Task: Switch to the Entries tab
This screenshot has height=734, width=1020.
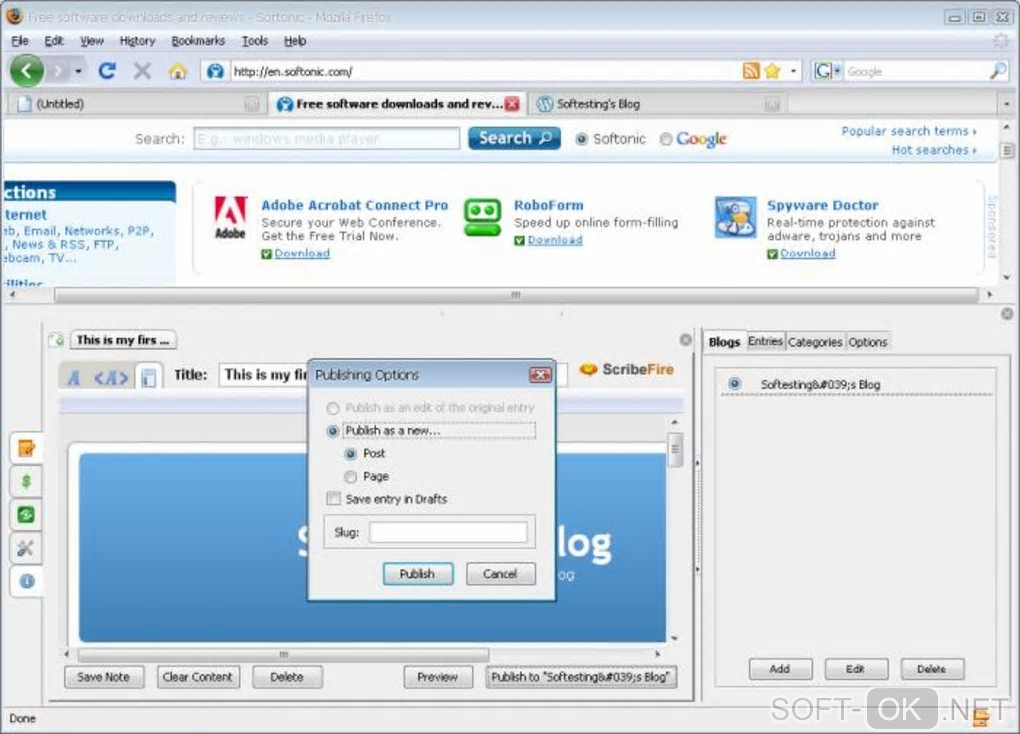Action: tap(765, 341)
